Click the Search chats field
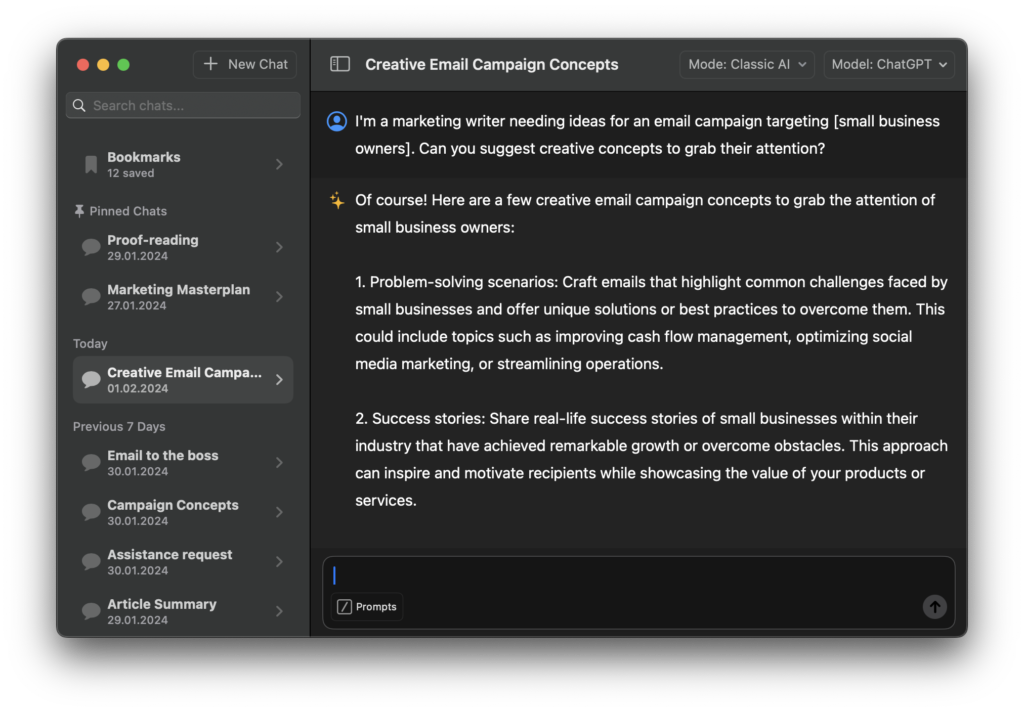This screenshot has height=712, width=1024. (x=183, y=105)
